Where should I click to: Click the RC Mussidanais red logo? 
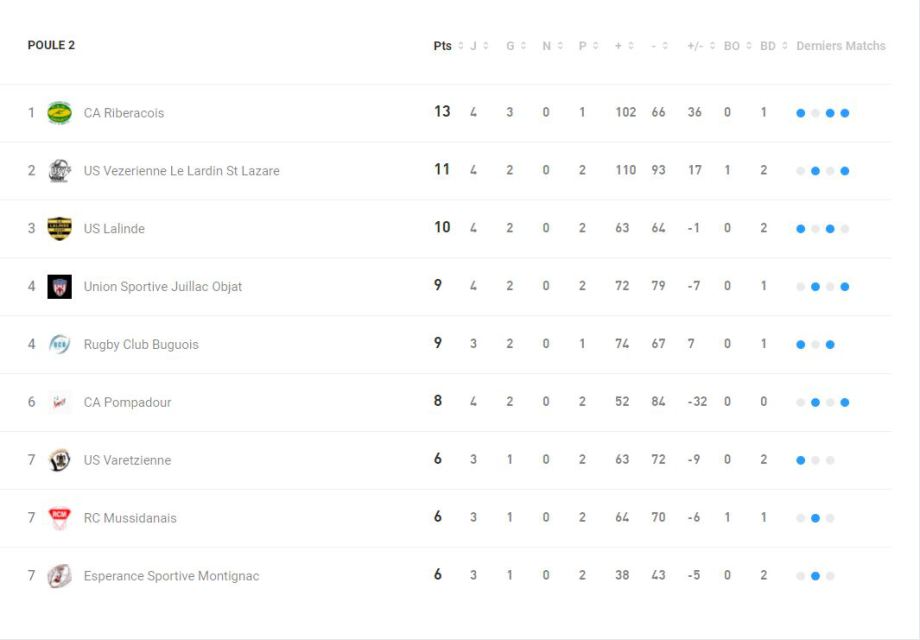click(x=59, y=518)
